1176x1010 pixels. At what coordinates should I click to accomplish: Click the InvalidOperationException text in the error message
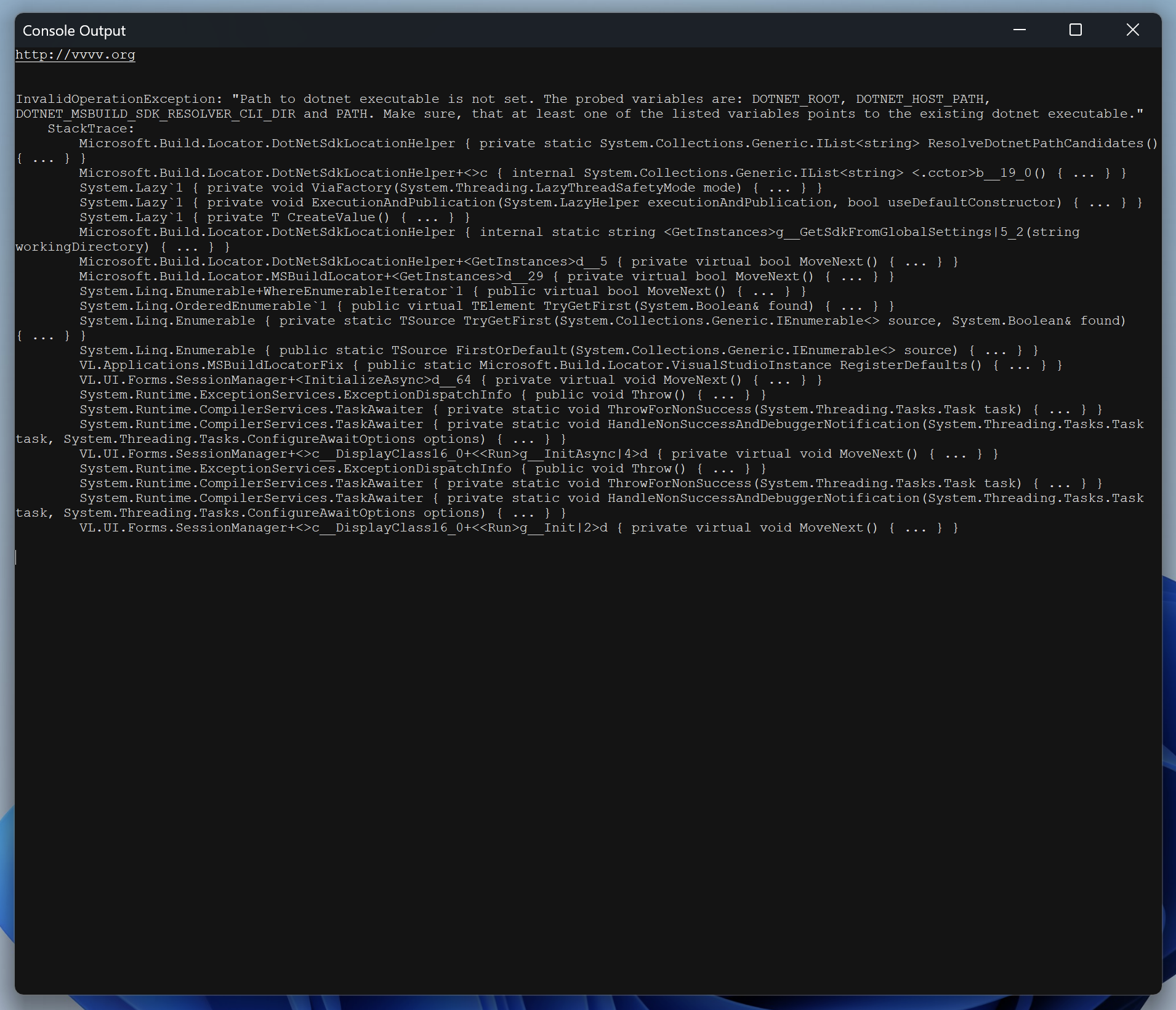115,99
